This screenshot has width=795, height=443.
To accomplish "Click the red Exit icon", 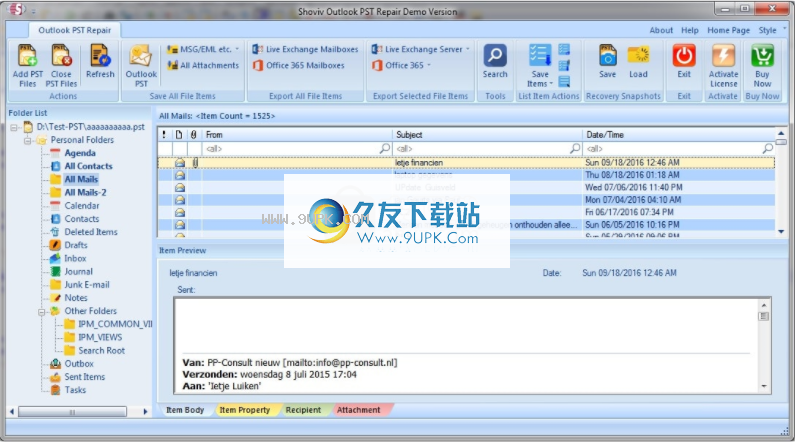I will pos(684,56).
